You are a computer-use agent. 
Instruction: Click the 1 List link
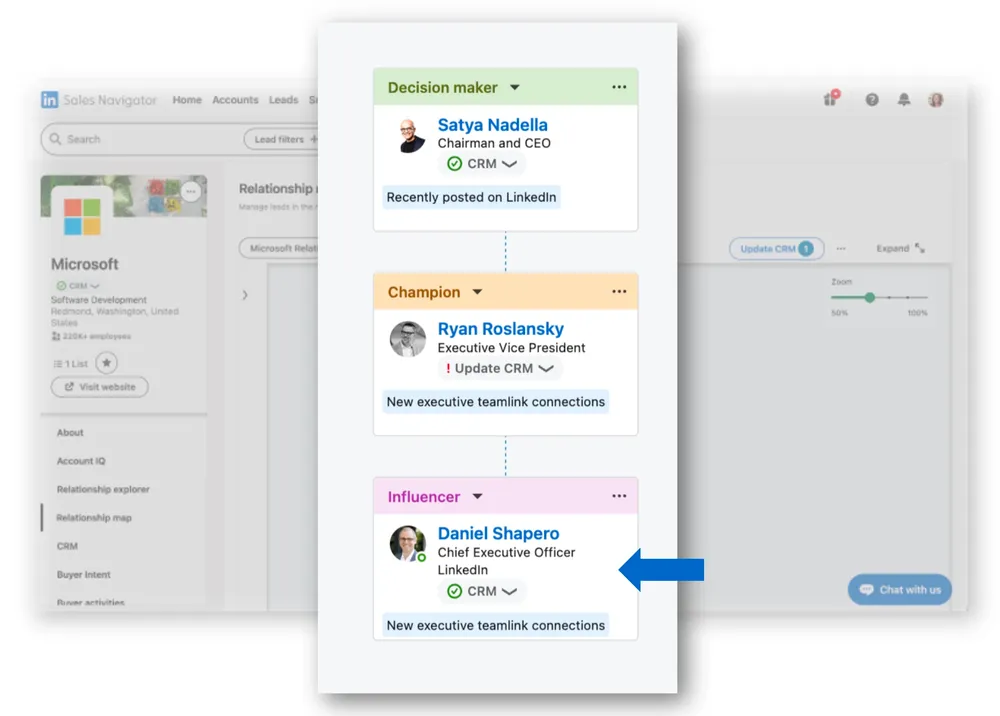pos(71,363)
